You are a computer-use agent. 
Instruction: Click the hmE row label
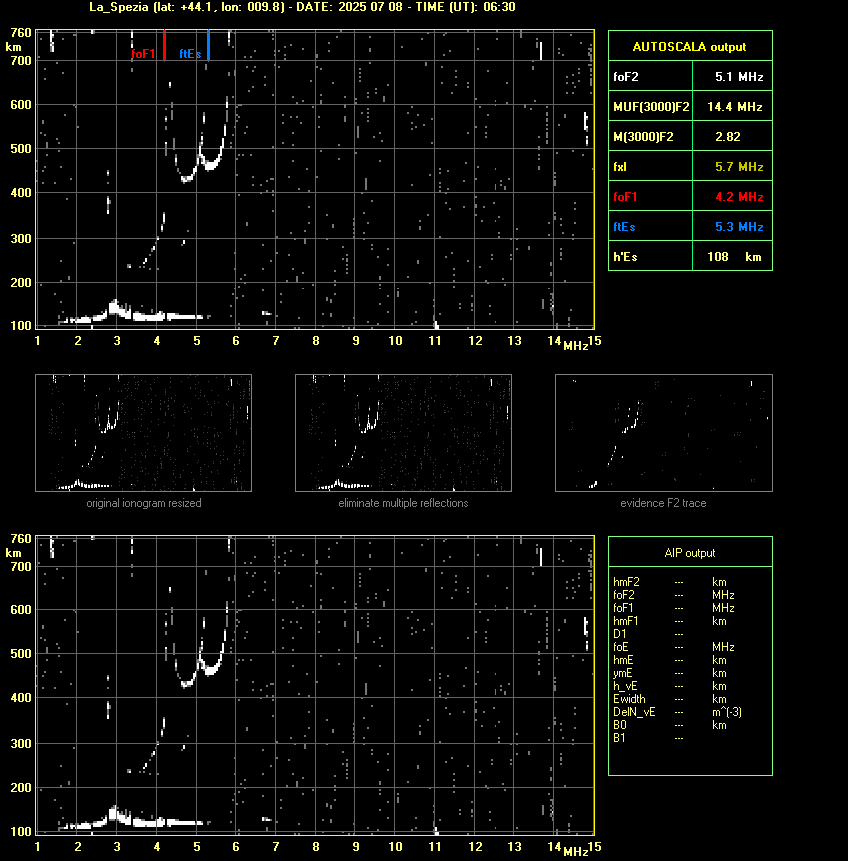pyautogui.click(x=623, y=660)
